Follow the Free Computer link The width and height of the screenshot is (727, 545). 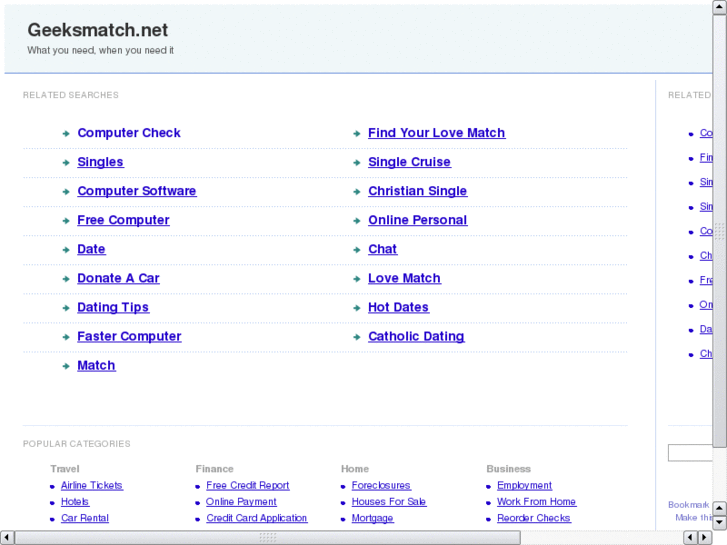point(123,220)
